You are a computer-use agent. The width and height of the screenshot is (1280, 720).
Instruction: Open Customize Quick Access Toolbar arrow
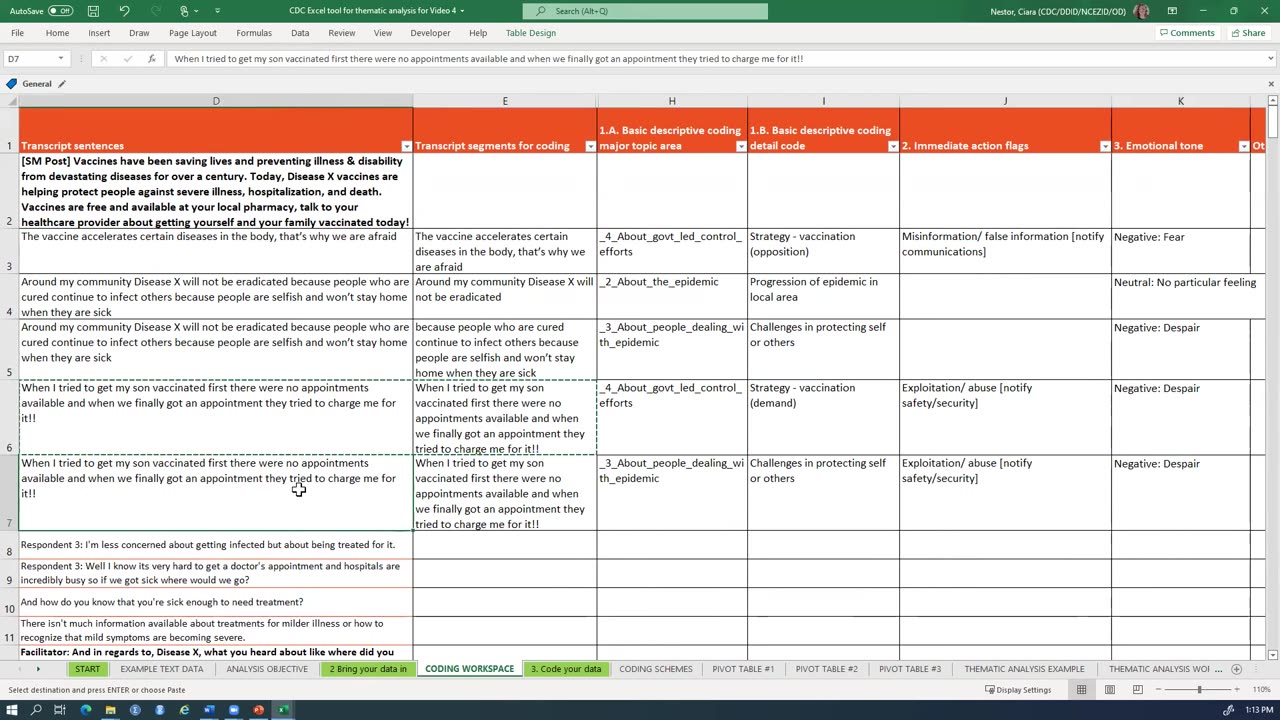tap(218, 11)
